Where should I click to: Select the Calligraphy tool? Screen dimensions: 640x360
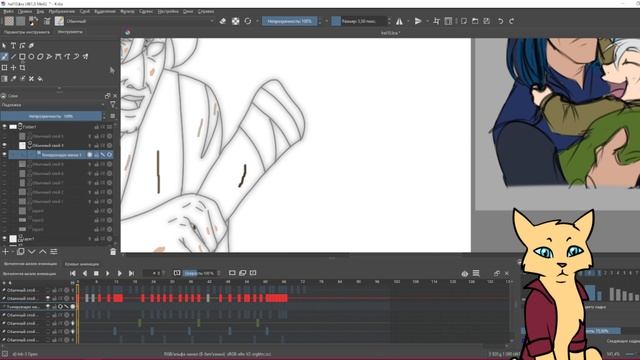(31, 46)
